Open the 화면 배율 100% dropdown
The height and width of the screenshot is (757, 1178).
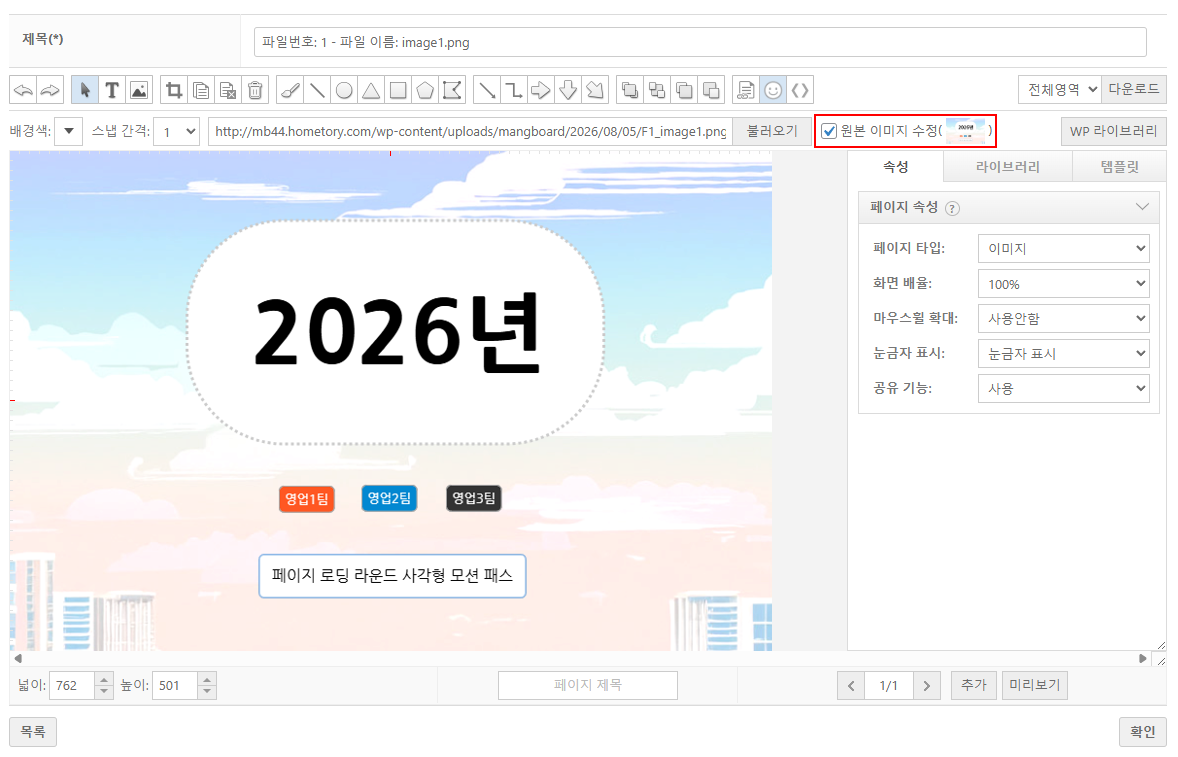[x=1064, y=284]
